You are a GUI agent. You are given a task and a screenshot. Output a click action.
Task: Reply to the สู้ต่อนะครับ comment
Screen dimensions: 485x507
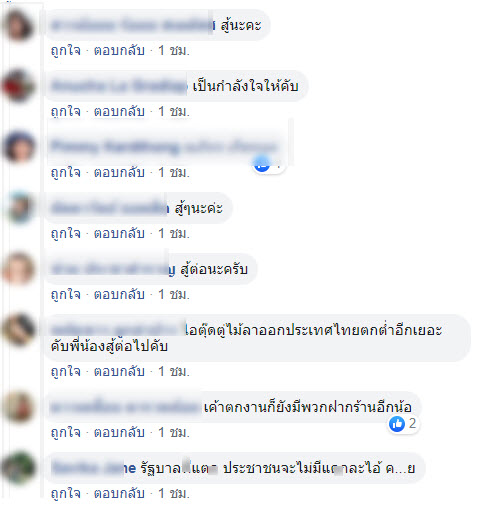[x=119, y=295]
